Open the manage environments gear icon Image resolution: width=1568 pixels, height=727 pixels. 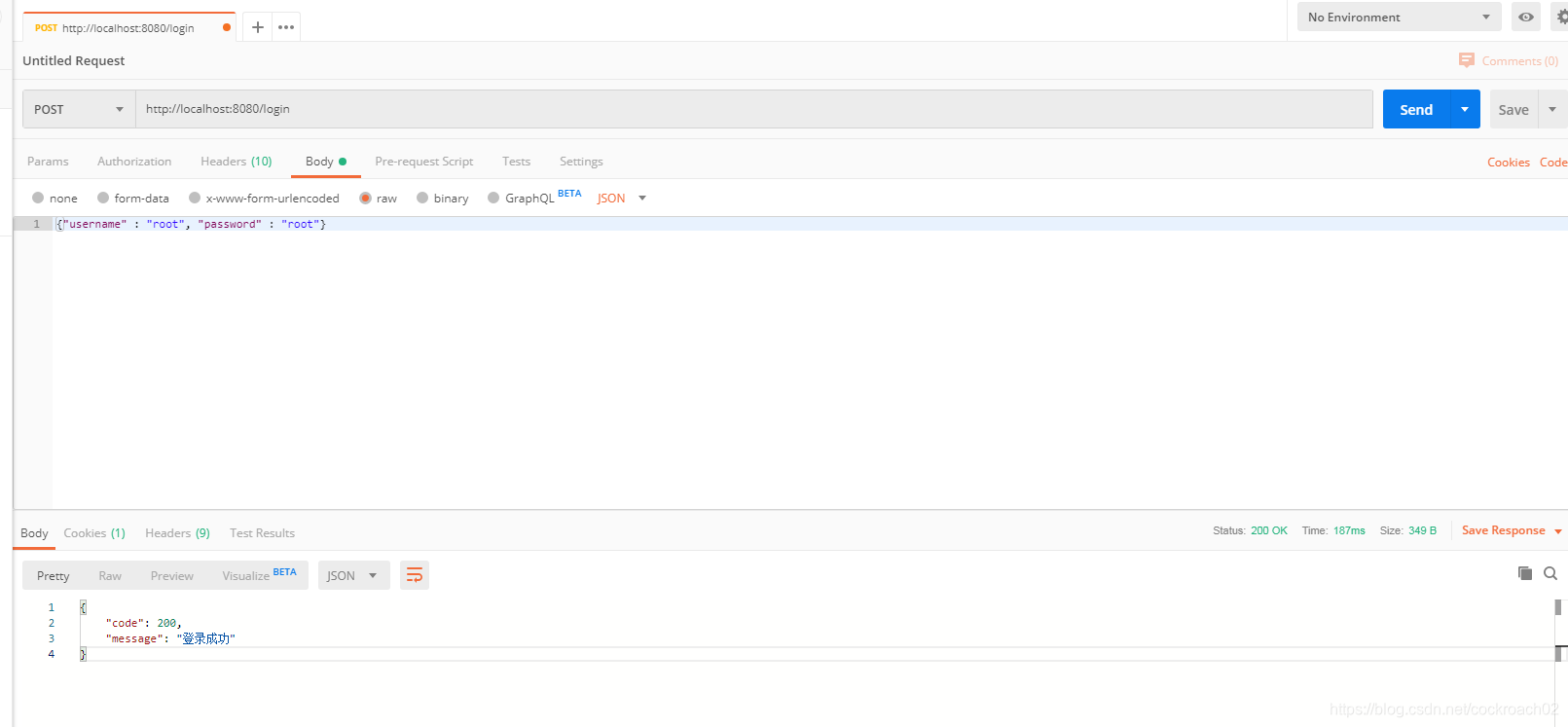pos(1561,17)
